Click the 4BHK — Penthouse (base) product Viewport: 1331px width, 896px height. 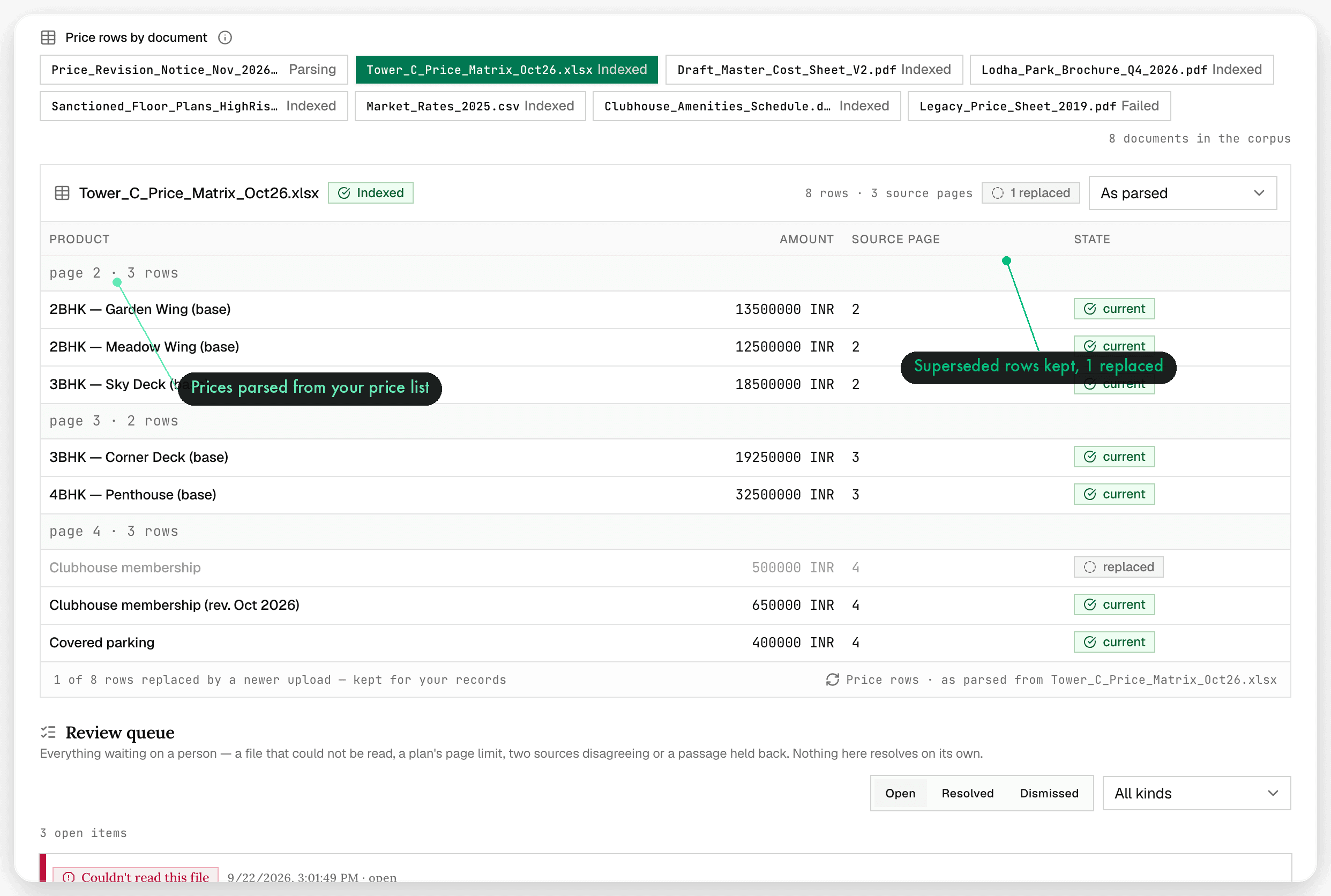pyautogui.click(x=132, y=494)
